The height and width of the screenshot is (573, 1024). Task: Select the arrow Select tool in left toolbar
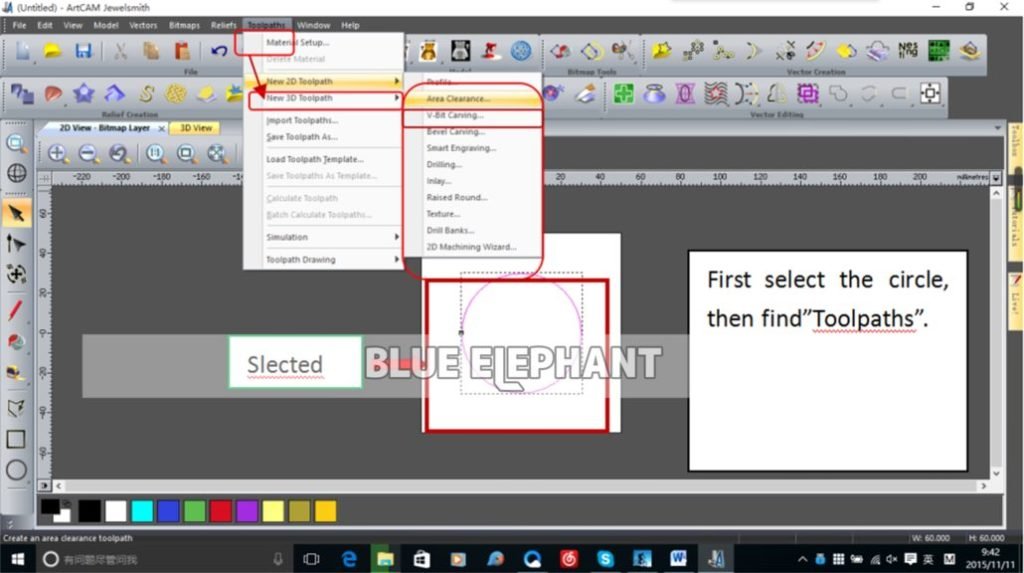[16, 213]
